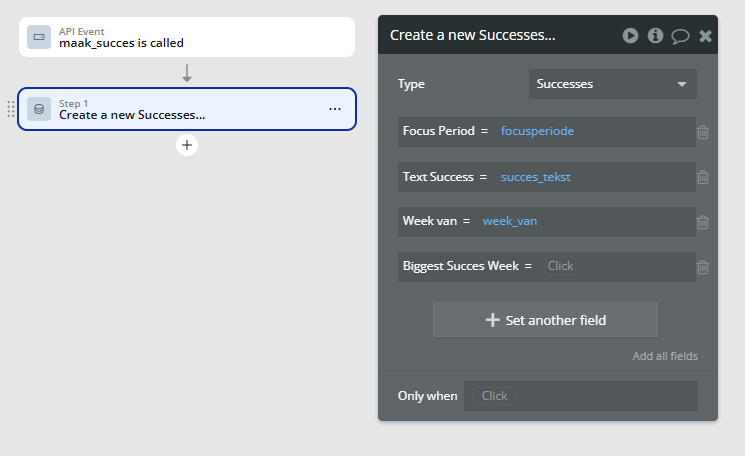Click the database icon on Step 1 card
Screen dimensions: 745x456
click(39, 109)
